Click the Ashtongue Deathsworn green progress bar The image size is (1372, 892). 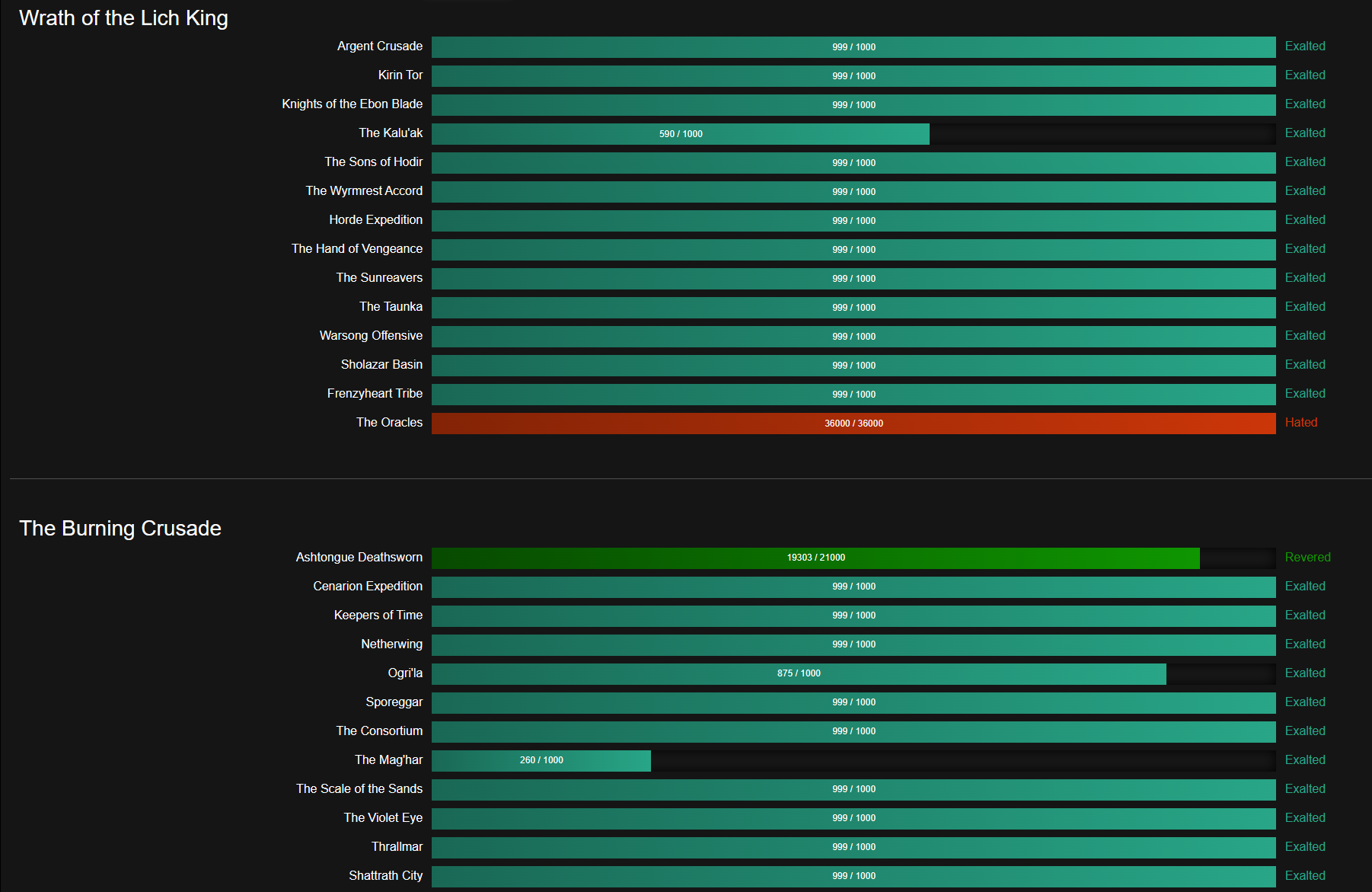[815, 558]
